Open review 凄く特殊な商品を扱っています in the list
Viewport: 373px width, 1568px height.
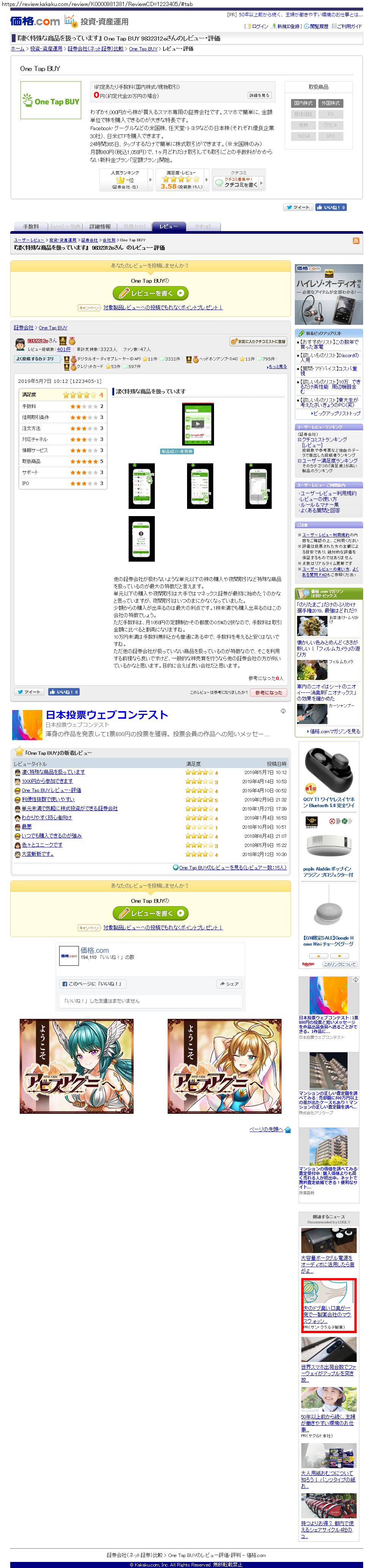point(53,772)
